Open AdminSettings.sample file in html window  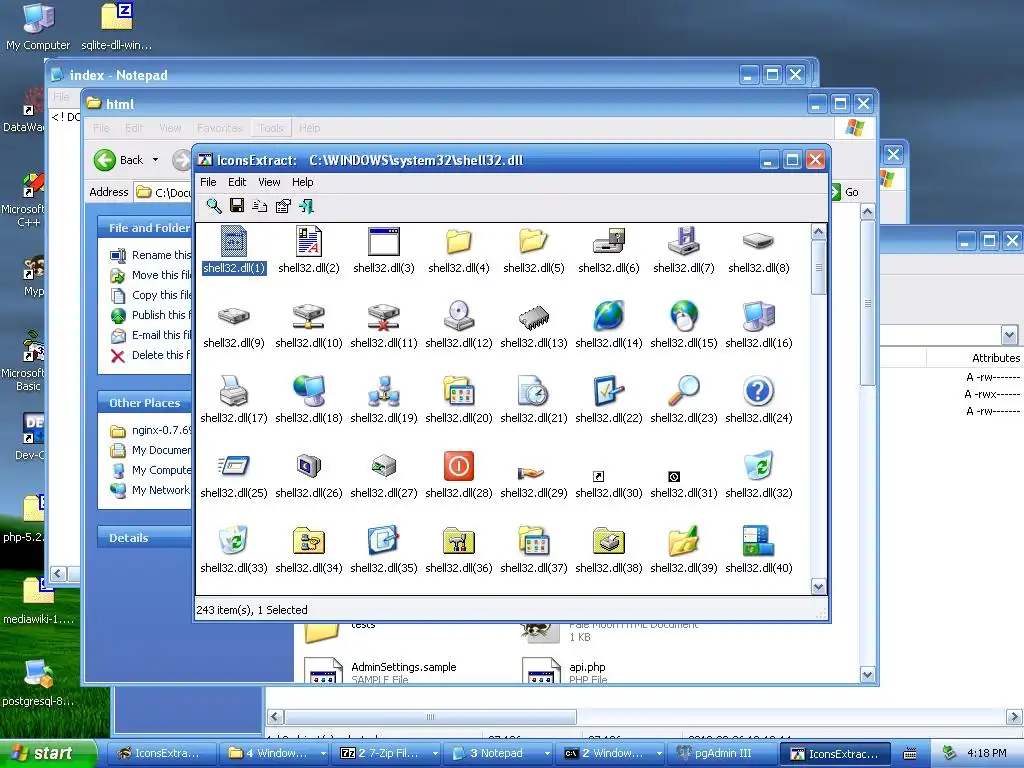382,671
